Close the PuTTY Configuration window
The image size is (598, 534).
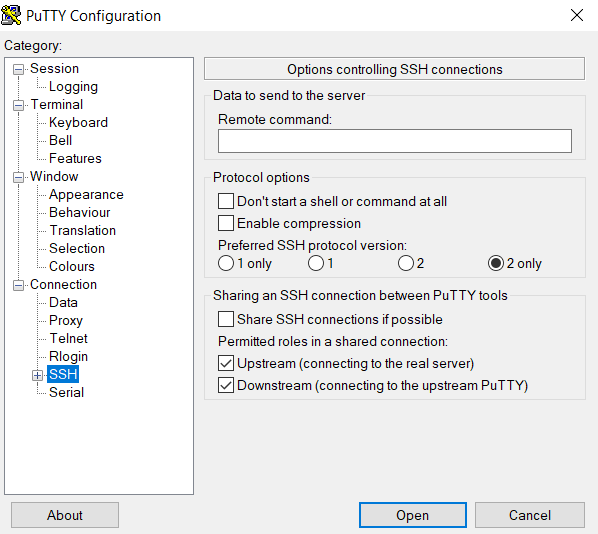click(577, 15)
